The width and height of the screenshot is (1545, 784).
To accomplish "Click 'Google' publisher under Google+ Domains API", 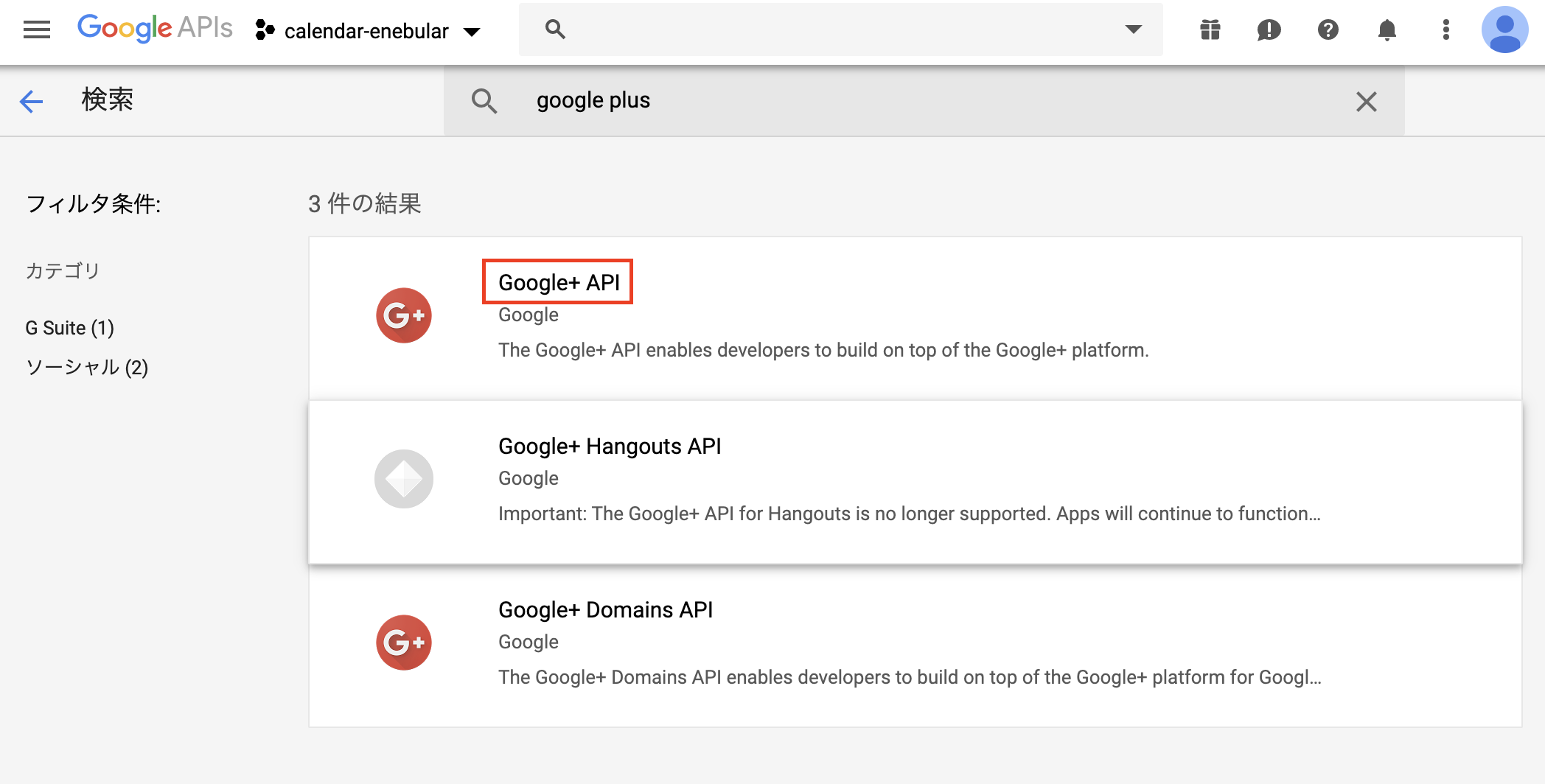I will (529, 642).
